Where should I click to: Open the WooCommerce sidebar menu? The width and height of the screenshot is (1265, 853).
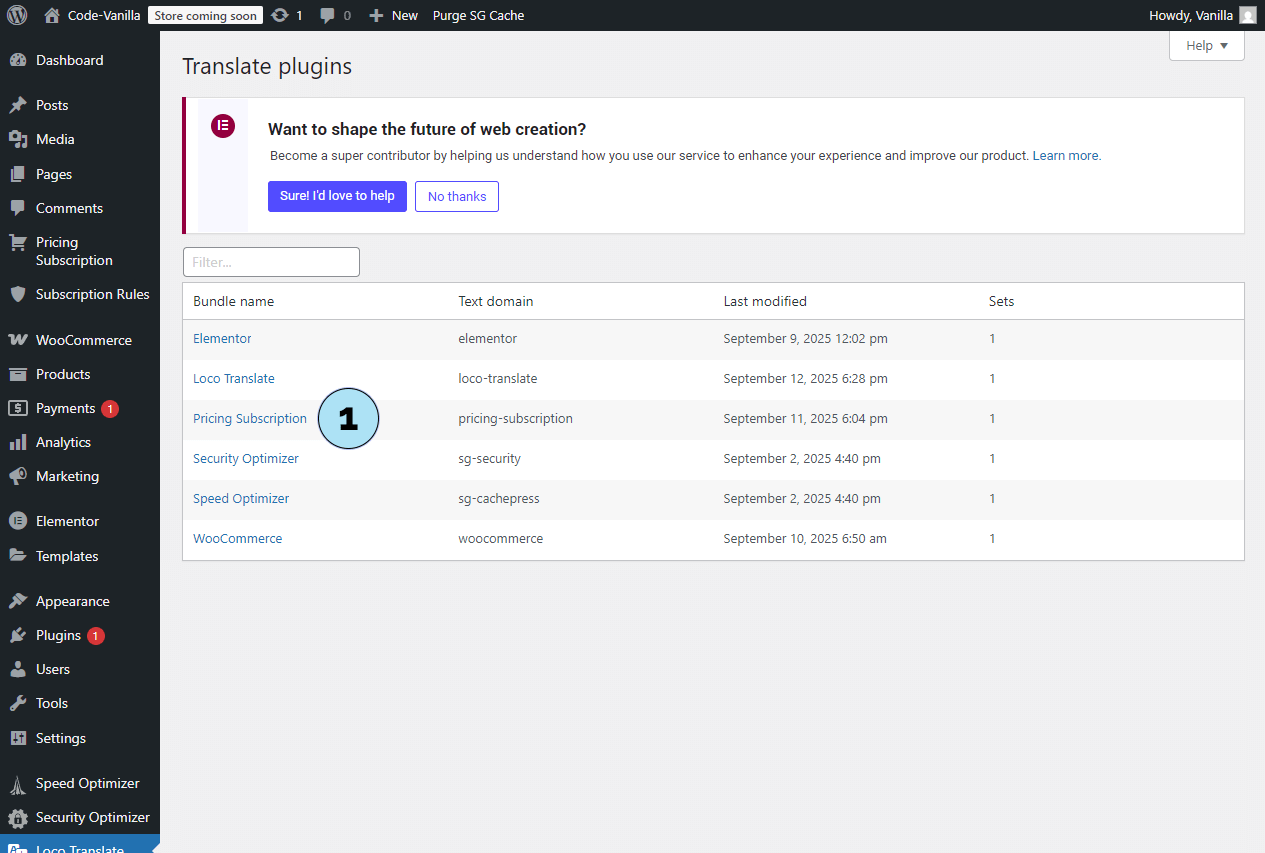tap(83, 340)
